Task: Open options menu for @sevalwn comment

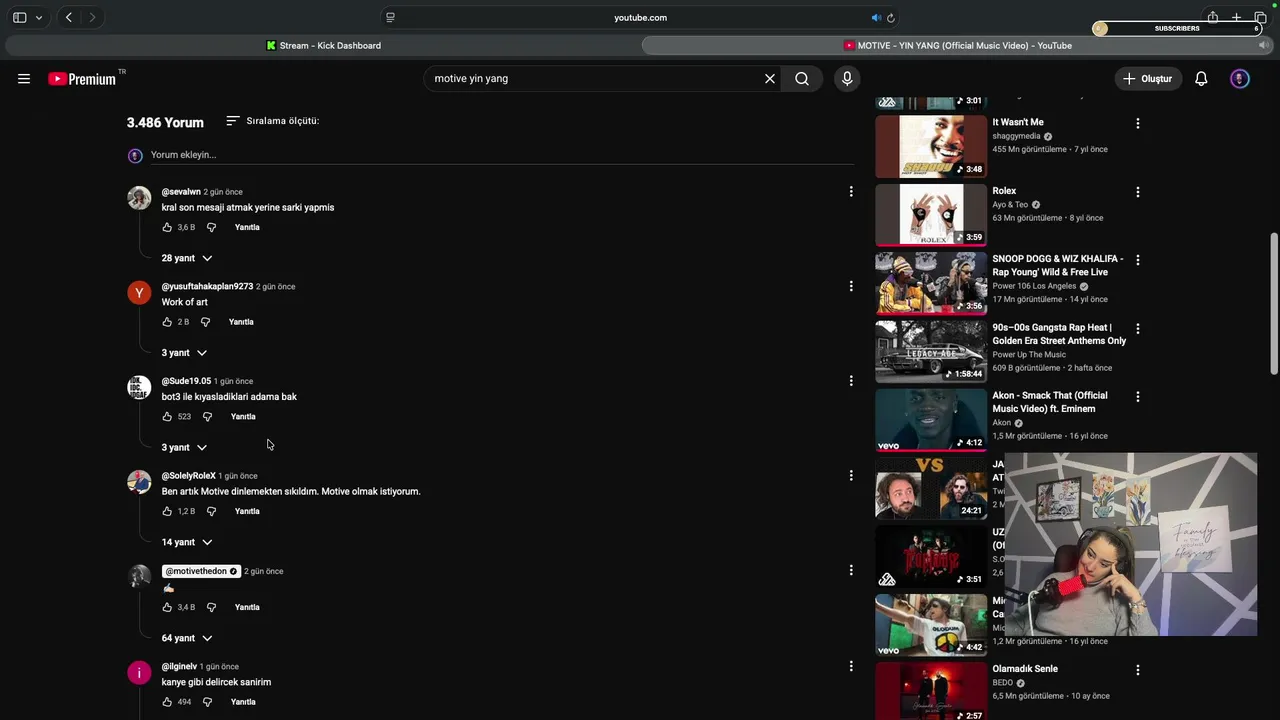Action: 851,191
